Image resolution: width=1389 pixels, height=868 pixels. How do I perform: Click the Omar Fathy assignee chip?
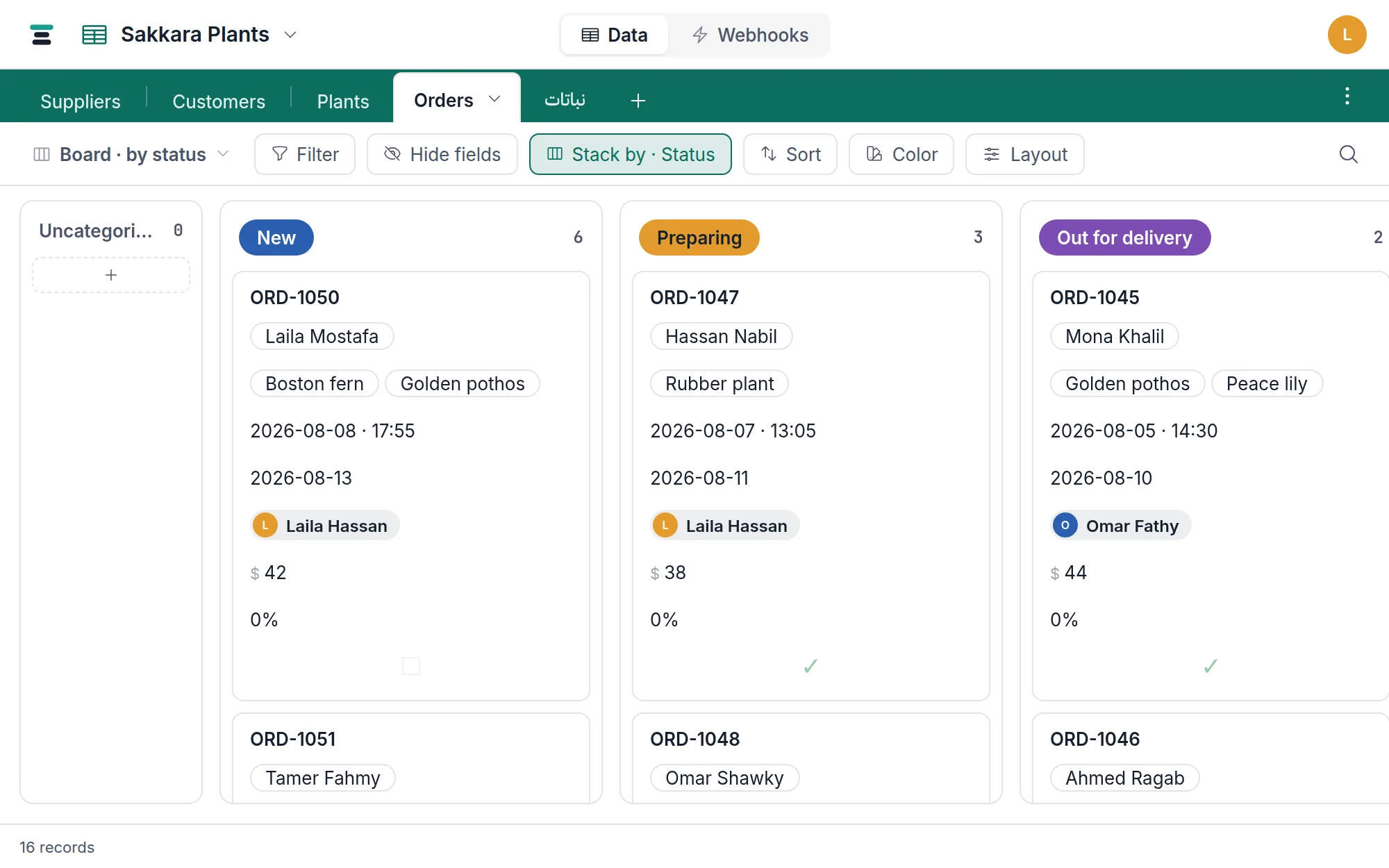[1121, 526]
